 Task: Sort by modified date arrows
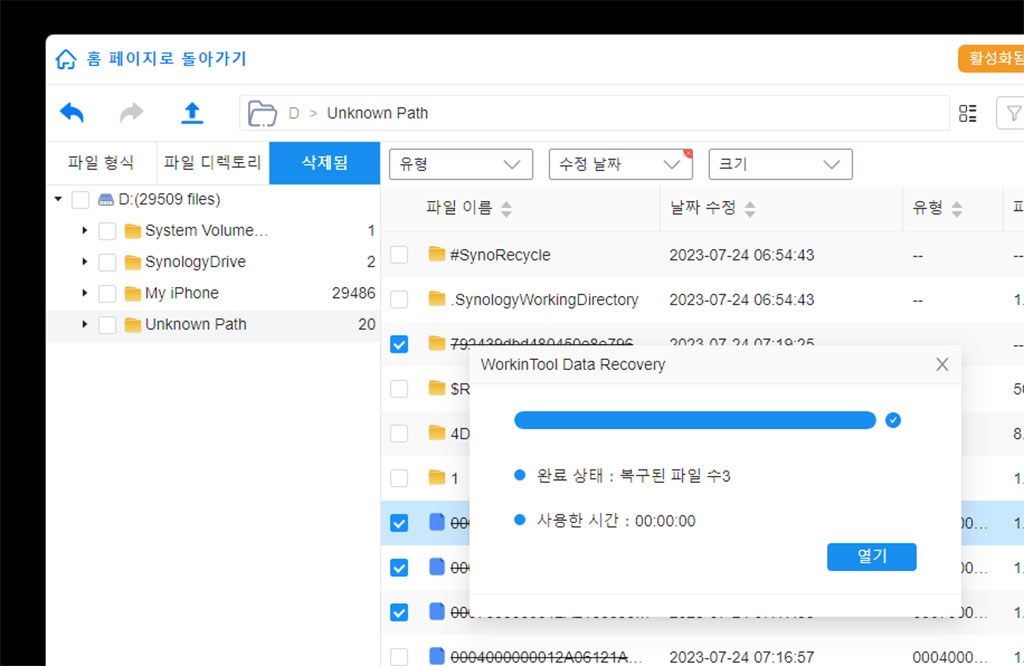click(x=750, y=209)
